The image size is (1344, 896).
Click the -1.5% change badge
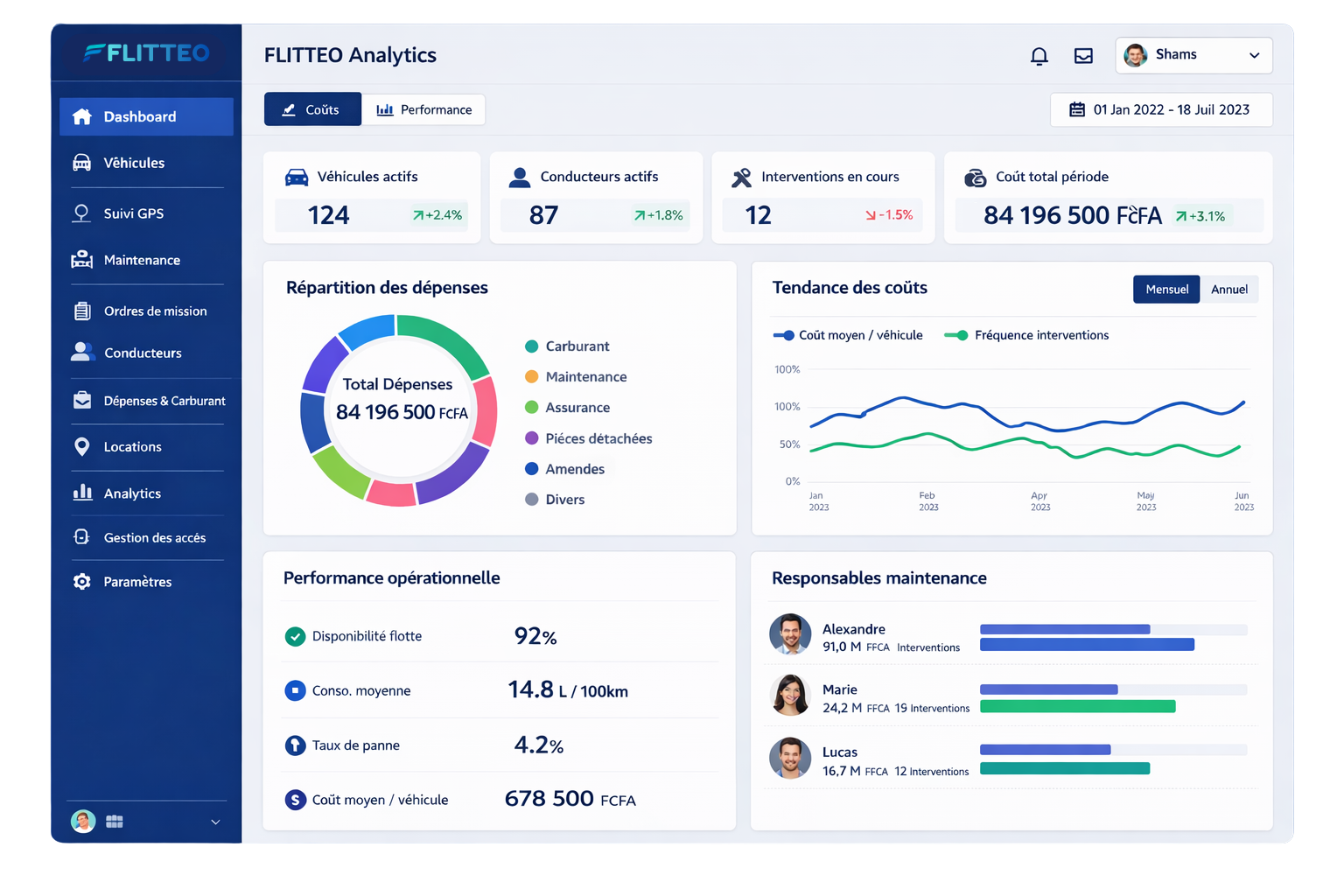coord(889,215)
